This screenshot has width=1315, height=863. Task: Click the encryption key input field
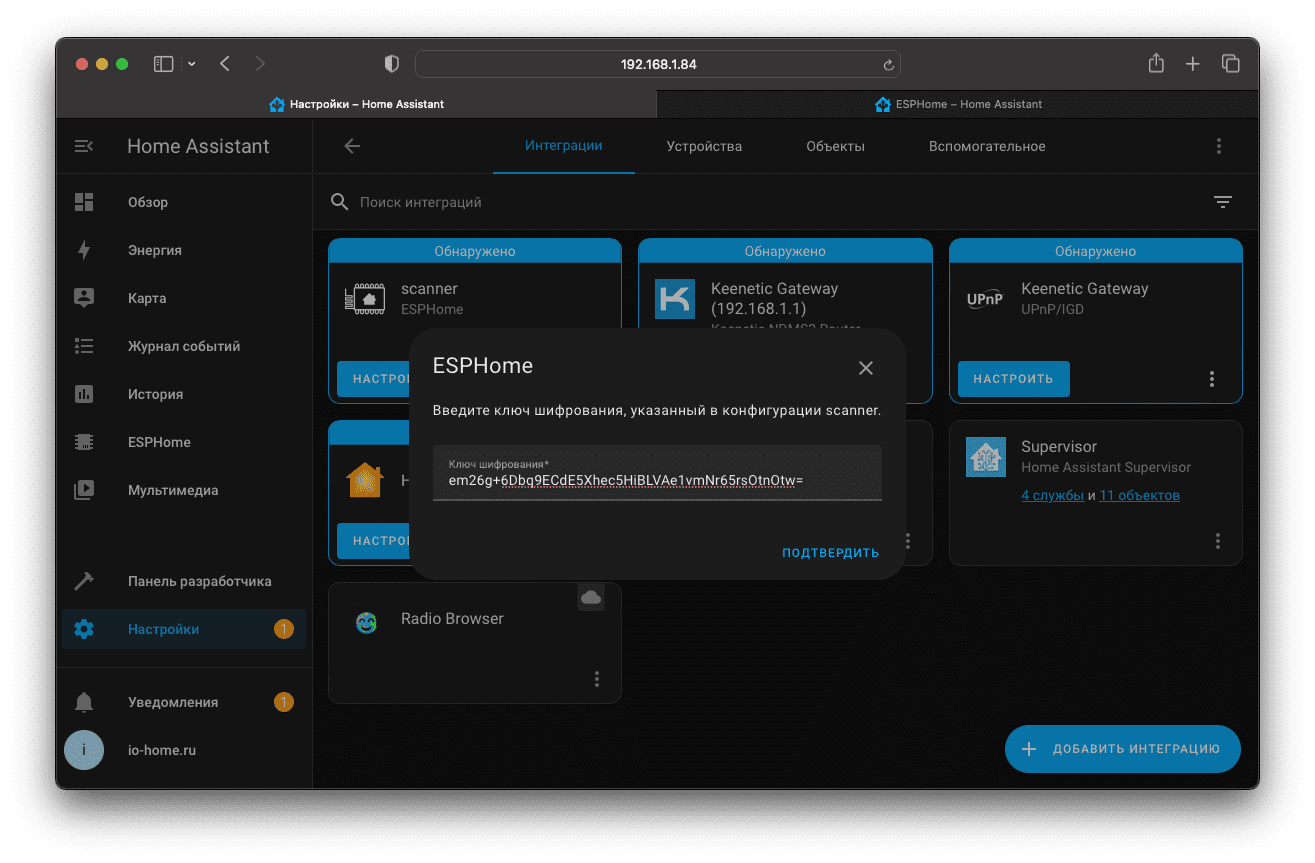pos(657,480)
